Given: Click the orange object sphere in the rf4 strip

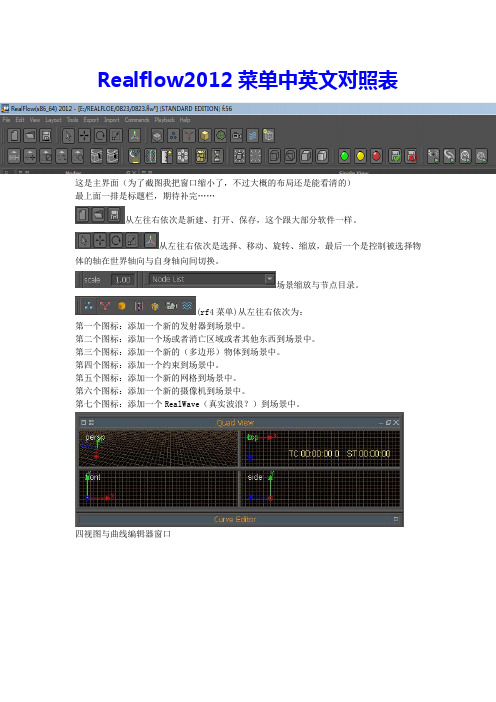Looking at the screenshot, I should [121, 306].
